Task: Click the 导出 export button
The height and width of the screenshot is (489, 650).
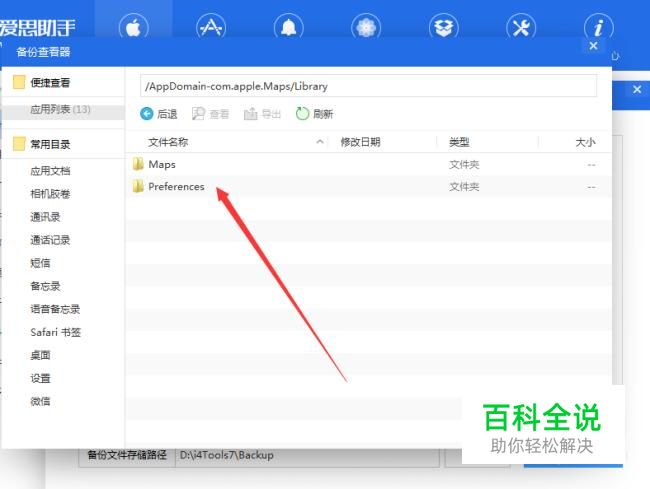Action: (x=262, y=114)
